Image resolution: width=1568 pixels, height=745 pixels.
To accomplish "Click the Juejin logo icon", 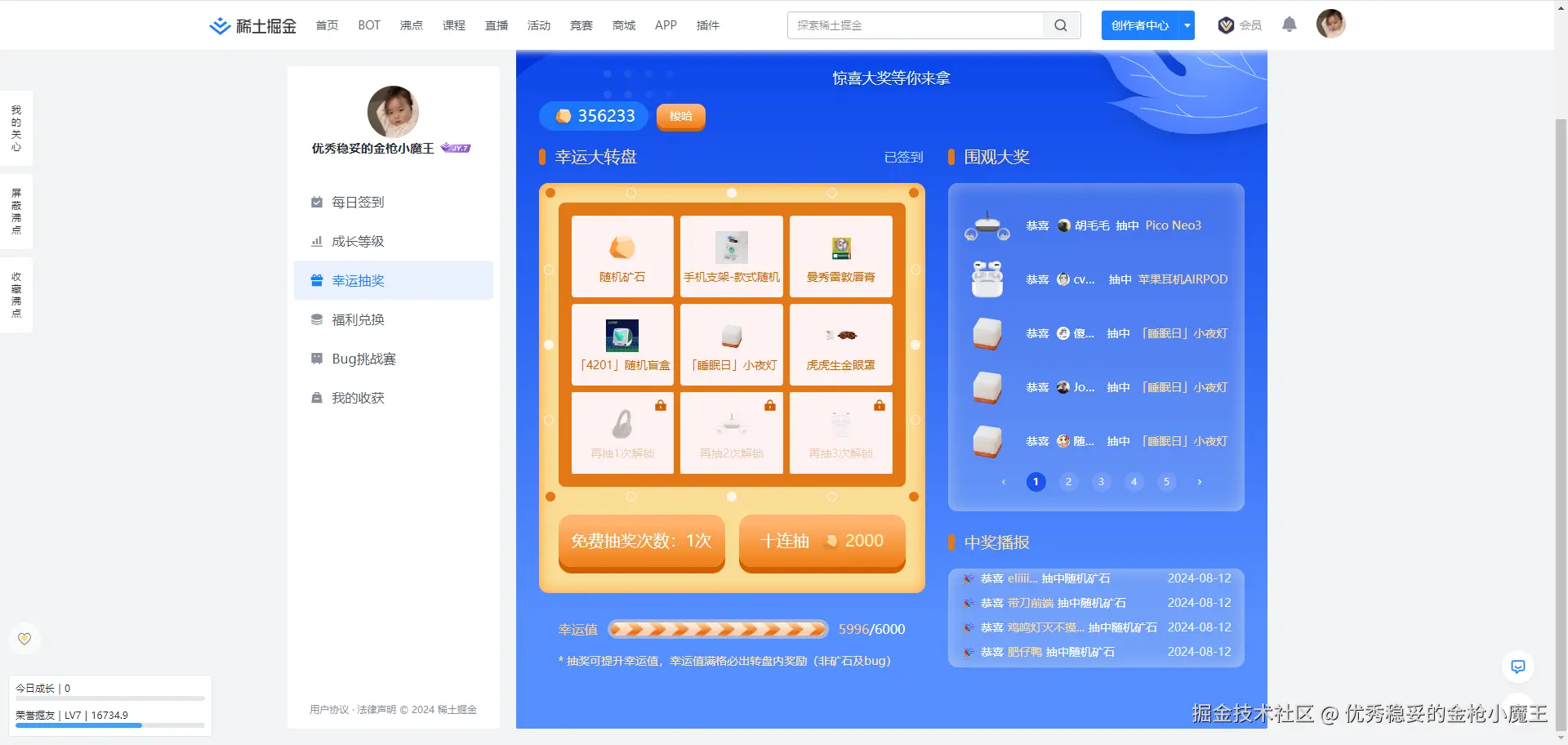I will pyautogui.click(x=219, y=25).
